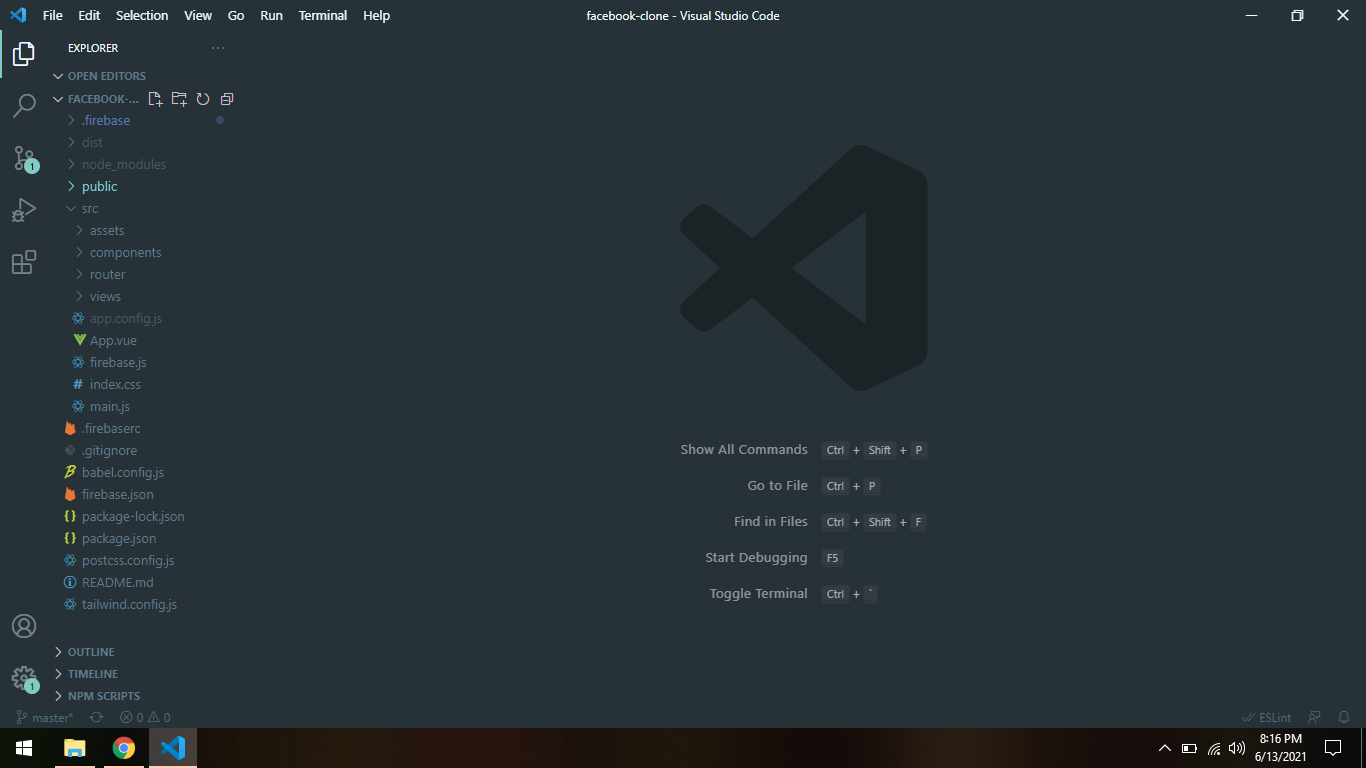Click the ESLint status bar item

point(1266,717)
